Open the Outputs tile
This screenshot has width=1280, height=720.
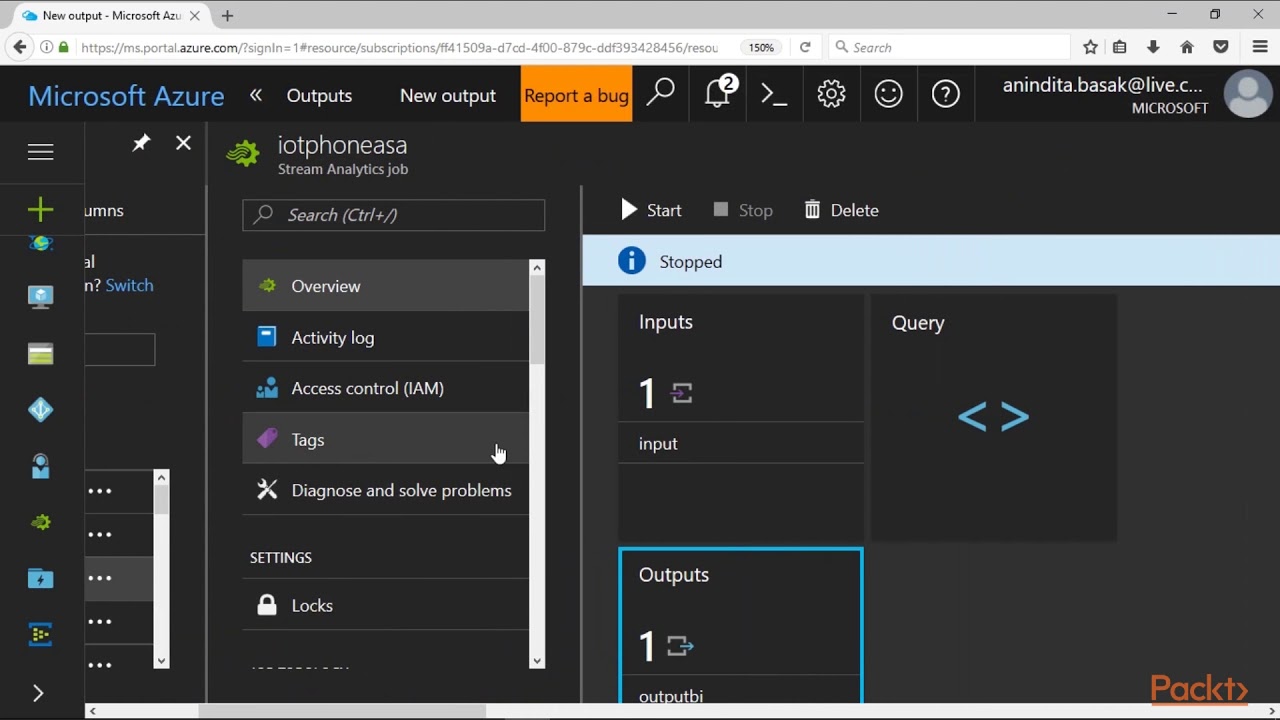click(741, 626)
